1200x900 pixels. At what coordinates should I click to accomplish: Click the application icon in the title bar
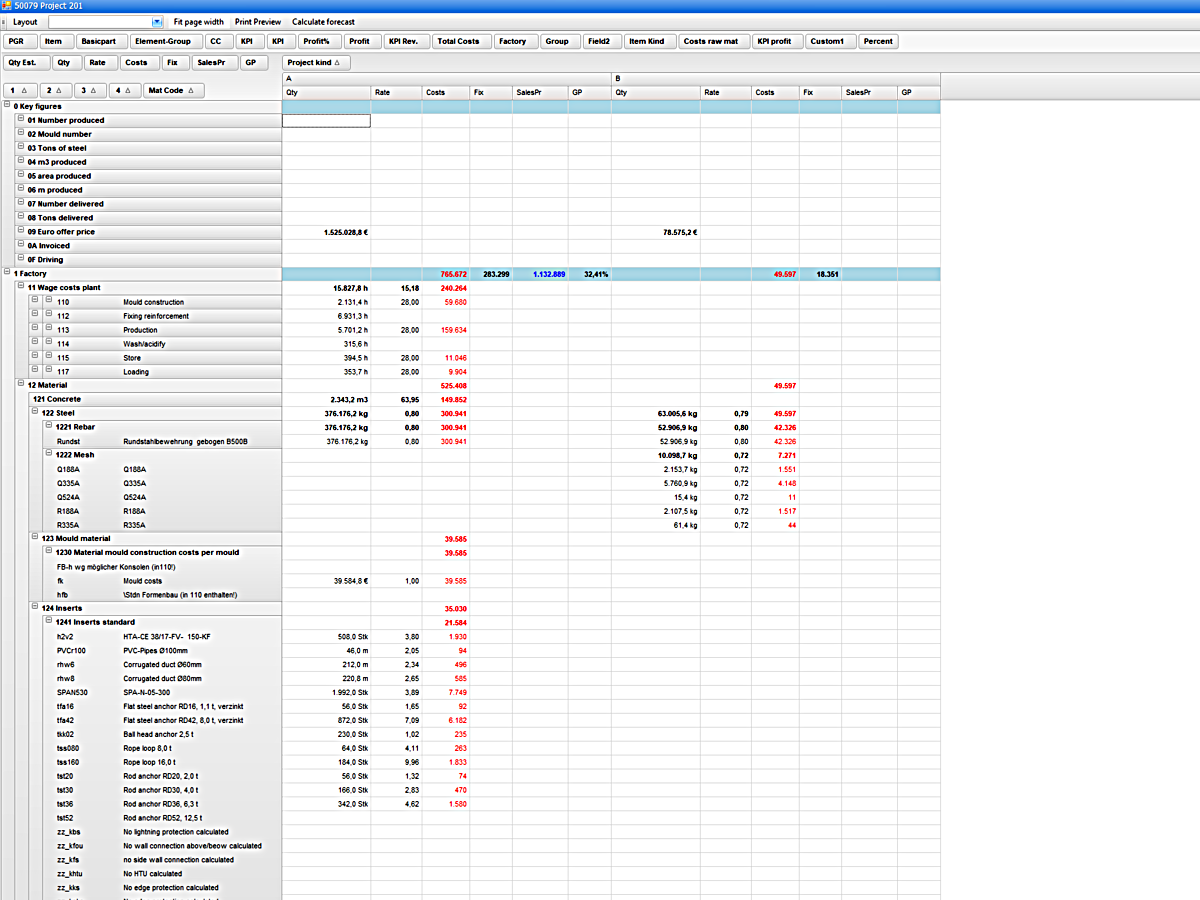pos(8,6)
